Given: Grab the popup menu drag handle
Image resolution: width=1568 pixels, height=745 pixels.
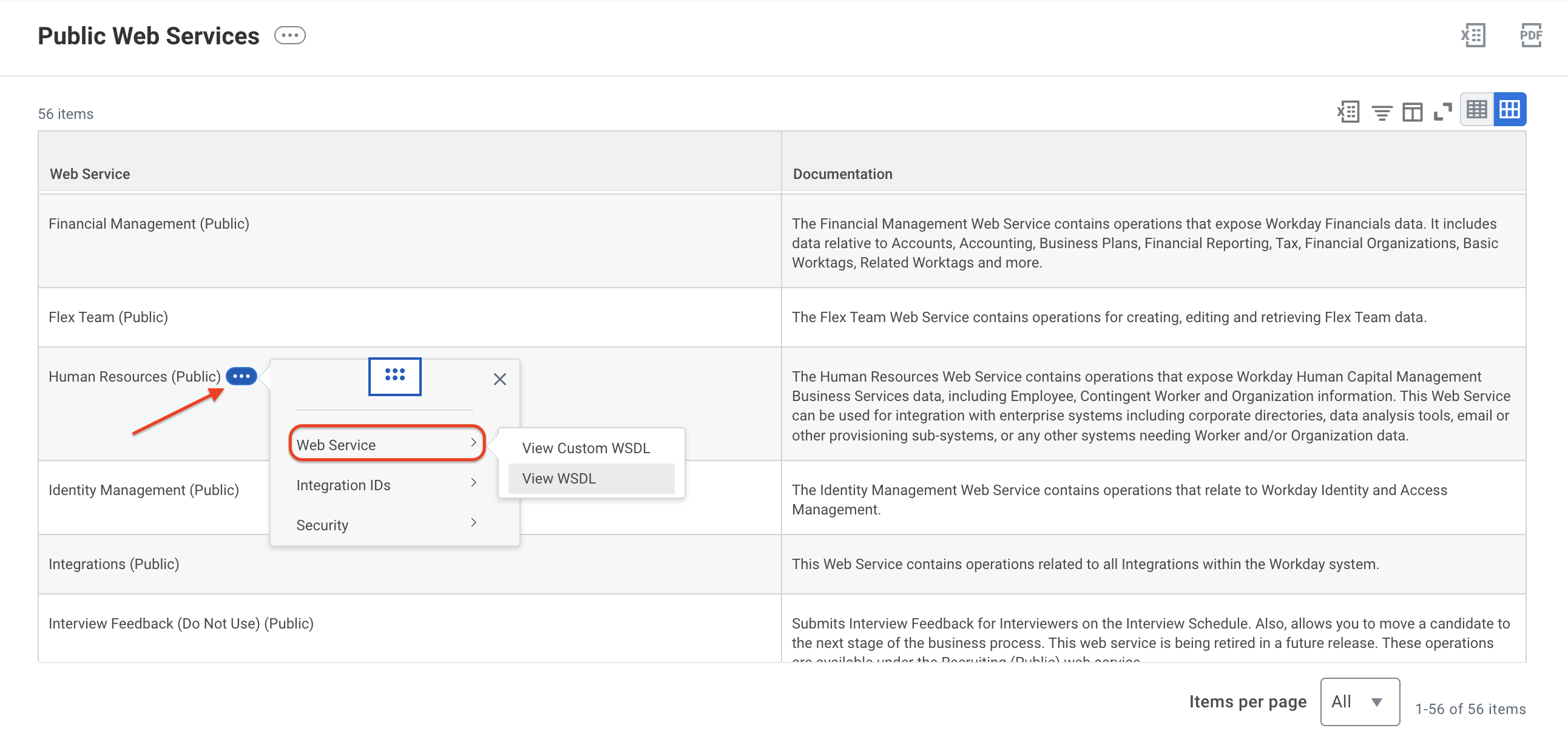Looking at the screenshot, I should (394, 376).
